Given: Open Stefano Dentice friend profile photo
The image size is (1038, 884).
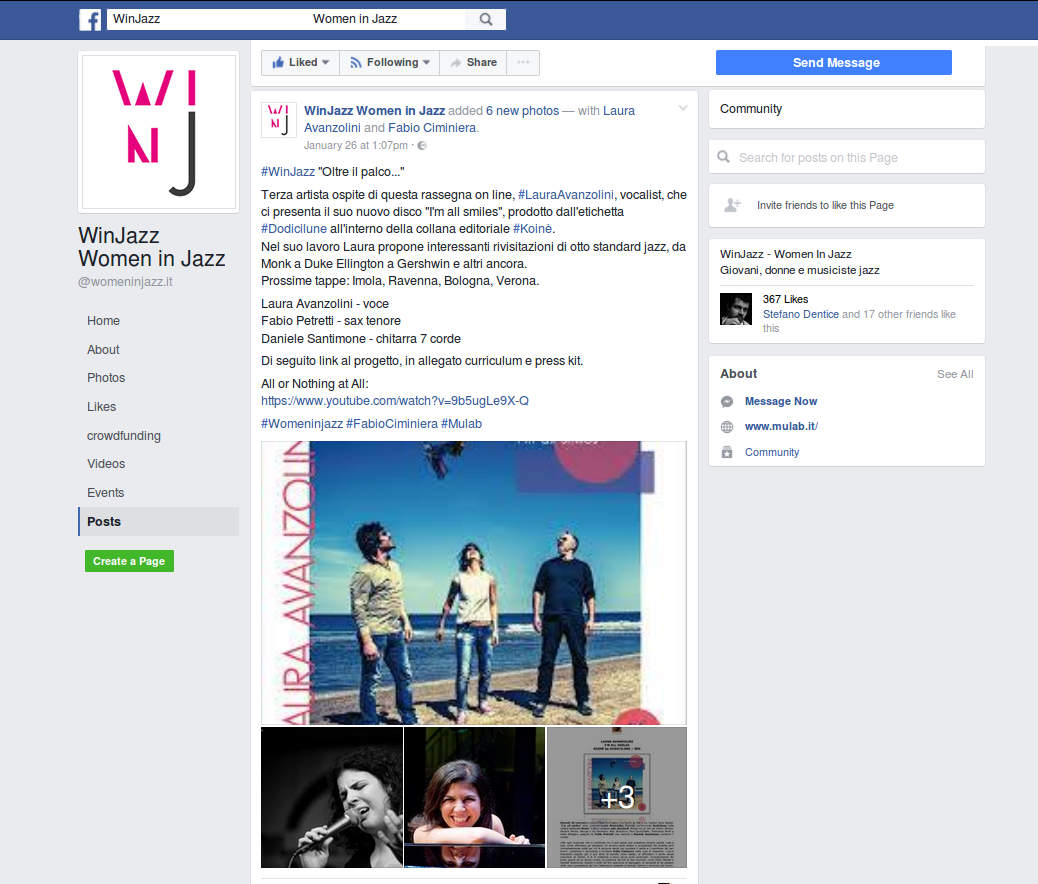Looking at the screenshot, I should tap(736, 309).
